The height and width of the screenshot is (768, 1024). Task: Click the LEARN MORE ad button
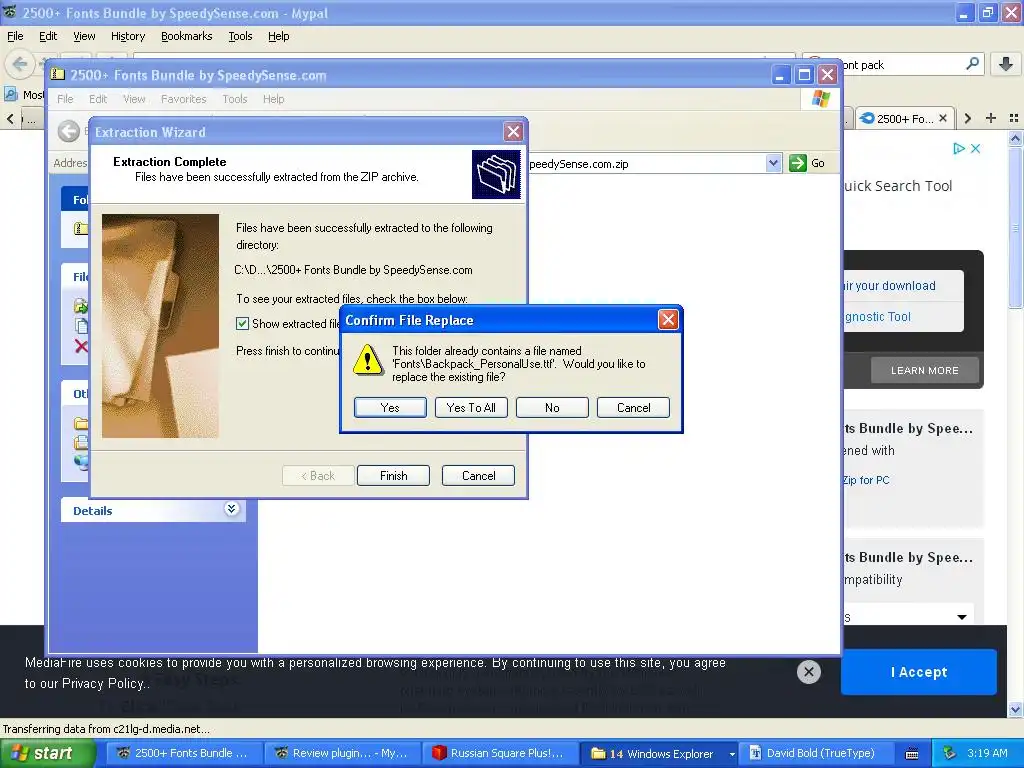coord(924,370)
